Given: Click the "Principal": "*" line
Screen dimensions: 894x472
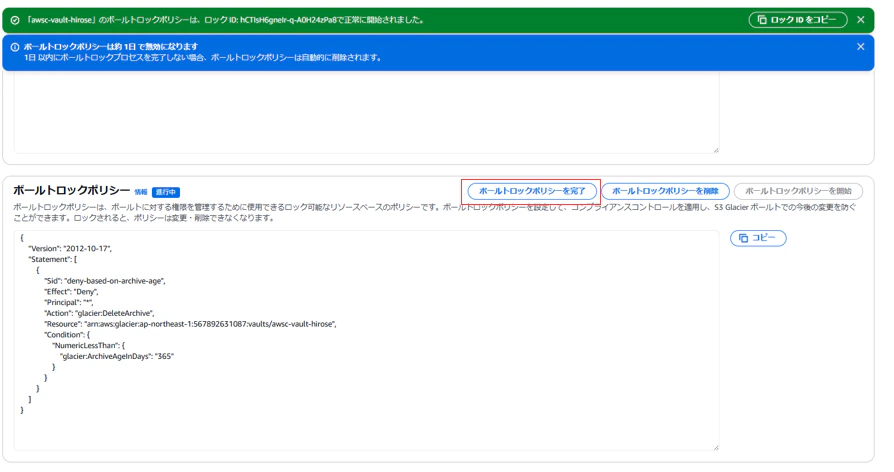Looking at the screenshot, I should (68, 303).
